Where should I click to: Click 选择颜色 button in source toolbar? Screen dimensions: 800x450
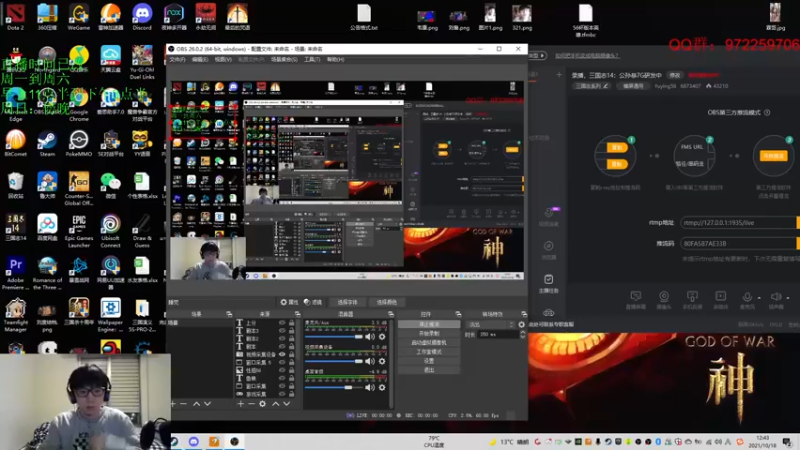click(386, 302)
